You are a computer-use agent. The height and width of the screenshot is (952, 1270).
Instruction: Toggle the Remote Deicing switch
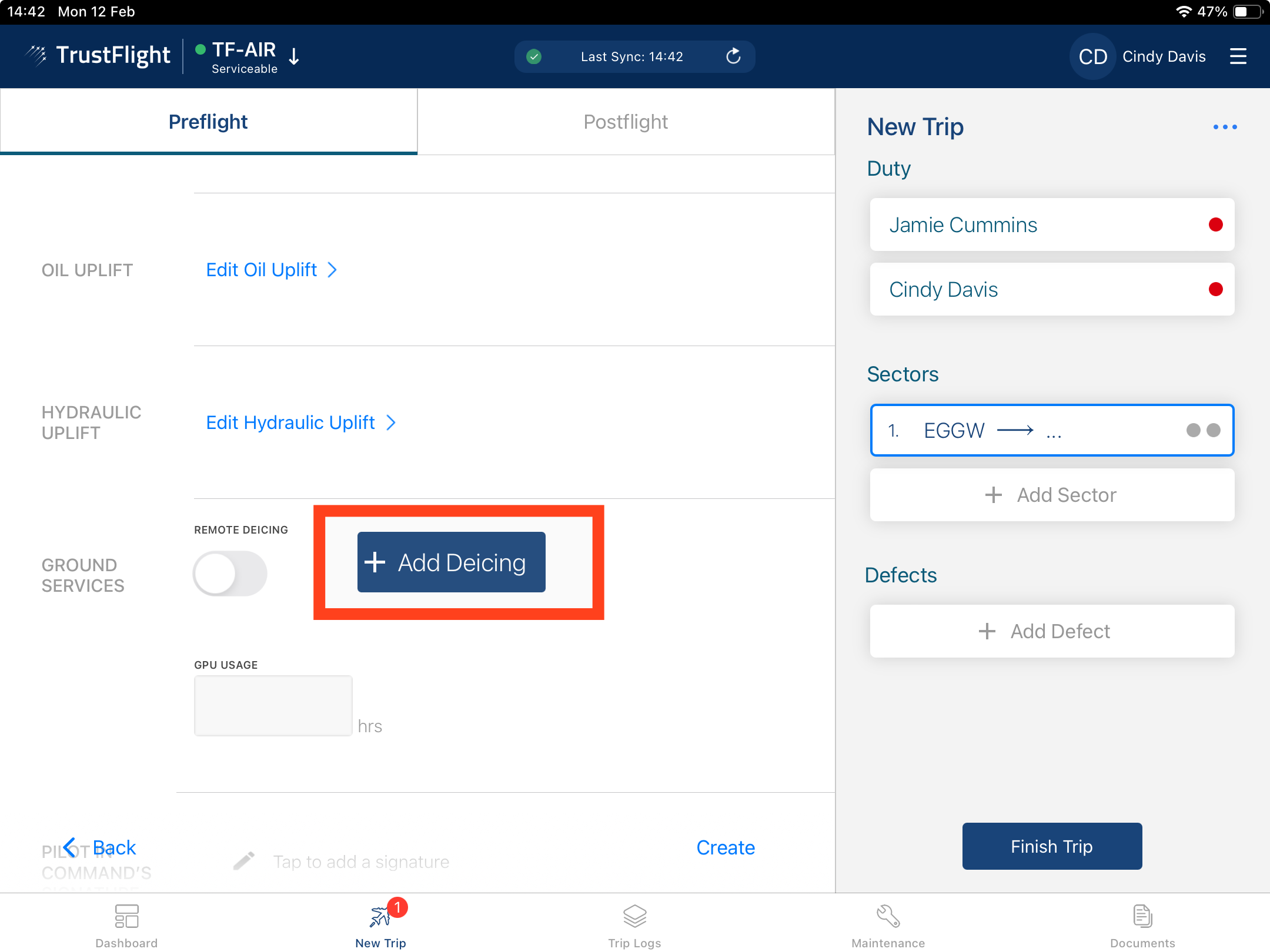(x=230, y=574)
